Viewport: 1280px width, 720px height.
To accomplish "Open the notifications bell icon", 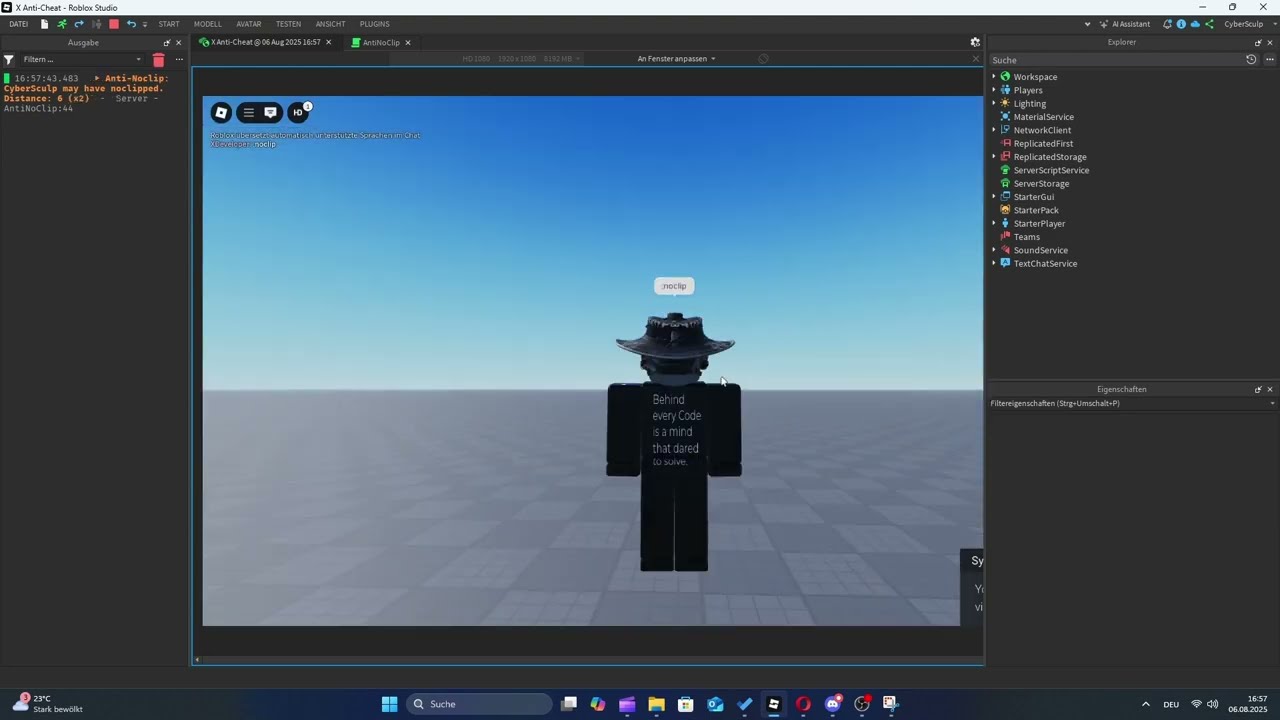I will click(x=1167, y=24).
